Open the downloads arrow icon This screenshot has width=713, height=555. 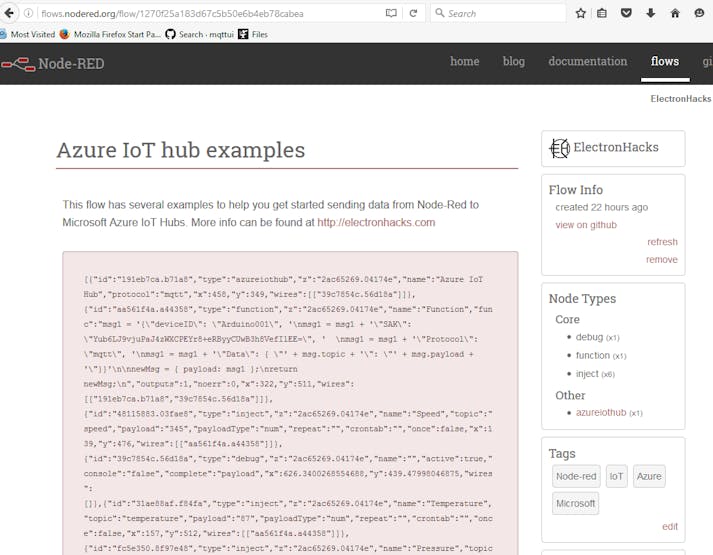click(x=651, y=13)
